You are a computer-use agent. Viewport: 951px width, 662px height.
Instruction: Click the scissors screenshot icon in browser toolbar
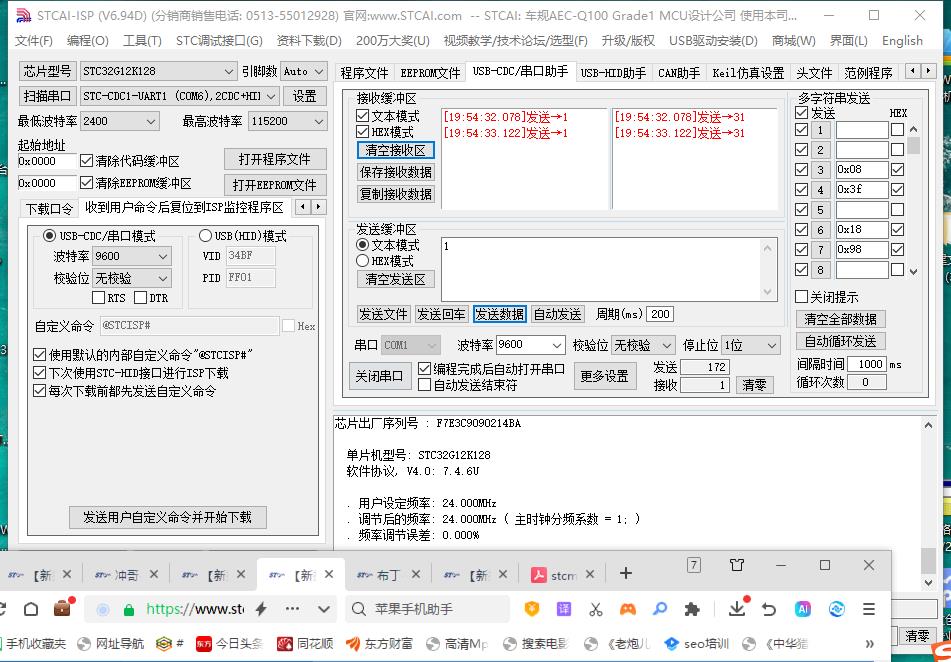[596, 608]
